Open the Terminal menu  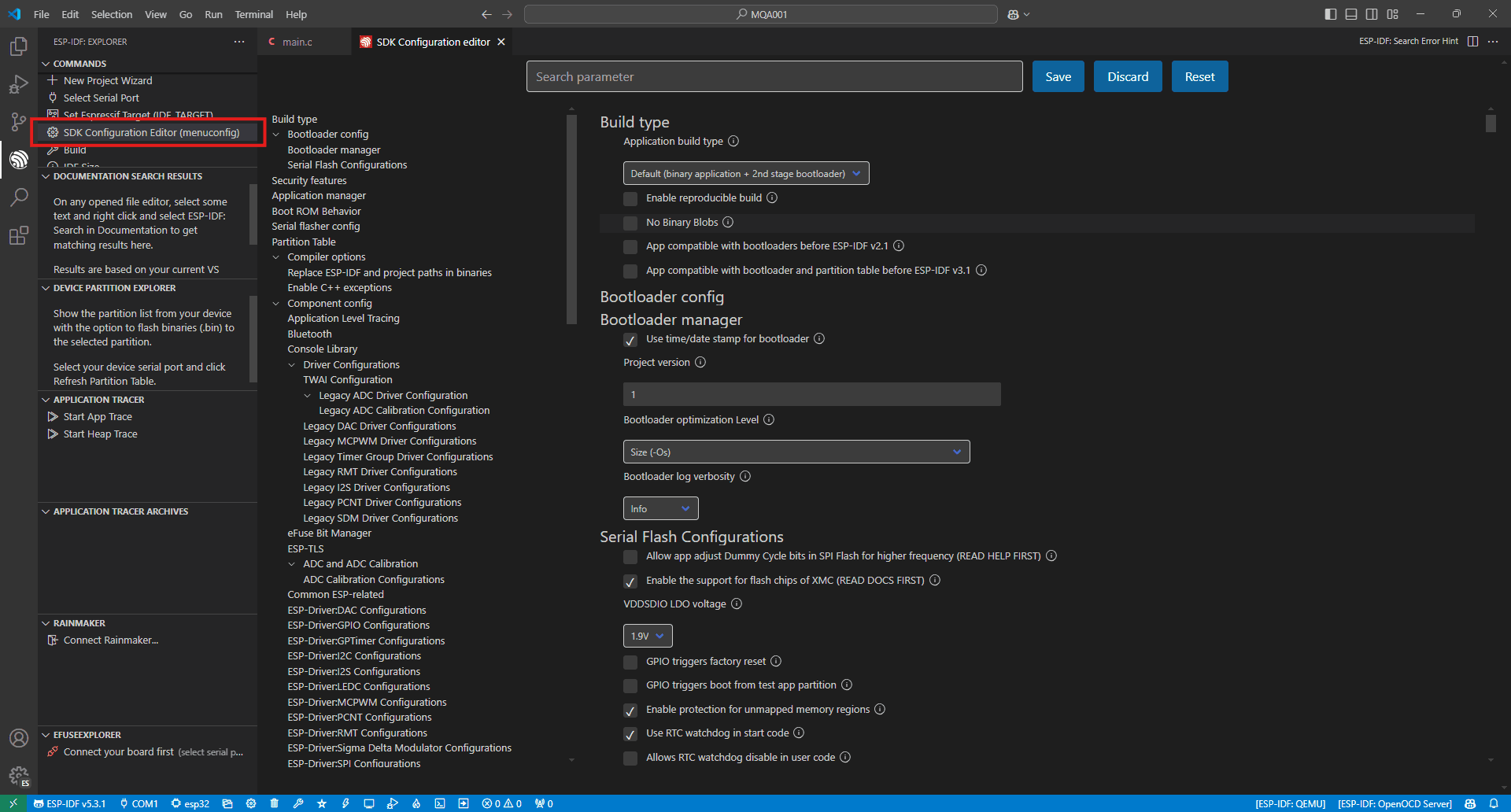click(253, 14)
